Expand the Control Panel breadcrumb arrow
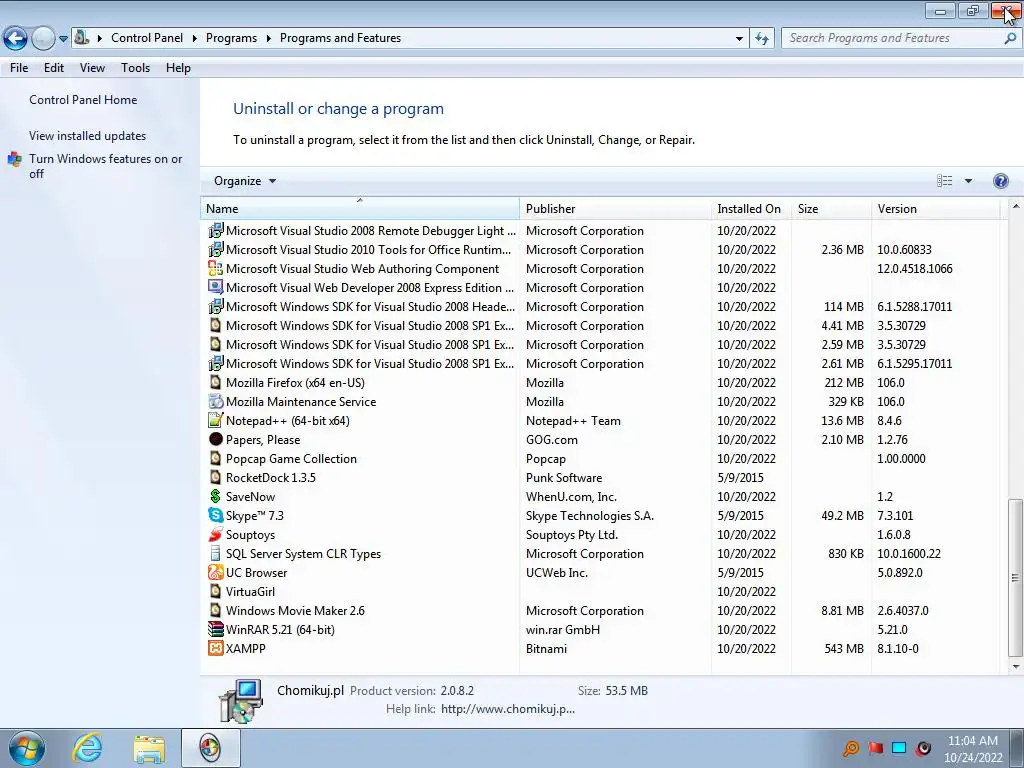The image size is (1024, 768). coord(195,38)
